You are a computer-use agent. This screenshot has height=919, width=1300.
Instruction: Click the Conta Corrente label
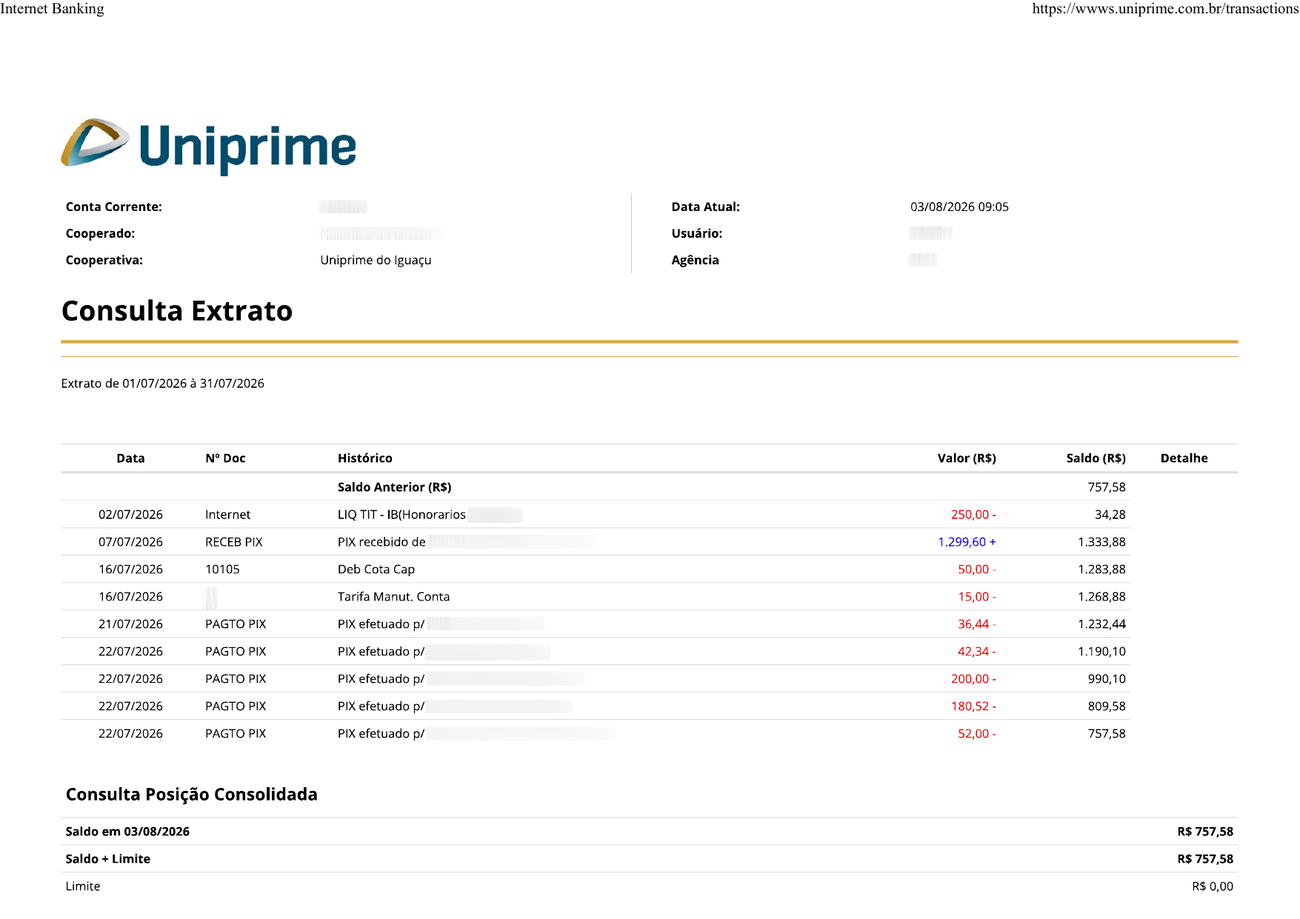pyautogui.click(x=114, y=207)
